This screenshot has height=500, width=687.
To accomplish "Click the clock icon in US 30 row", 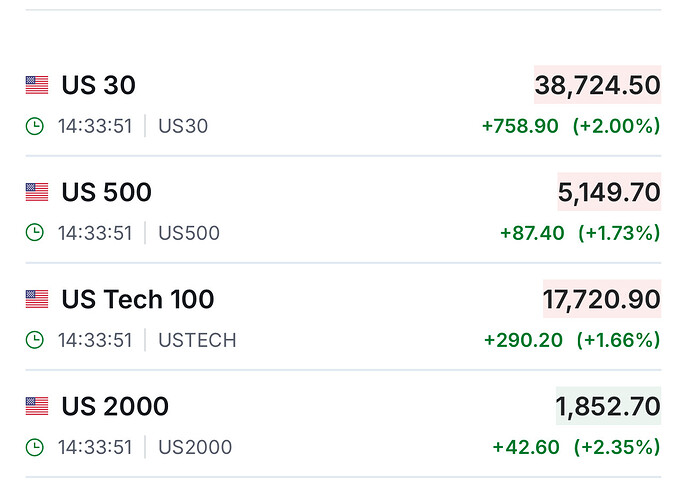I will pyautogui.click(x=35, y=126).
